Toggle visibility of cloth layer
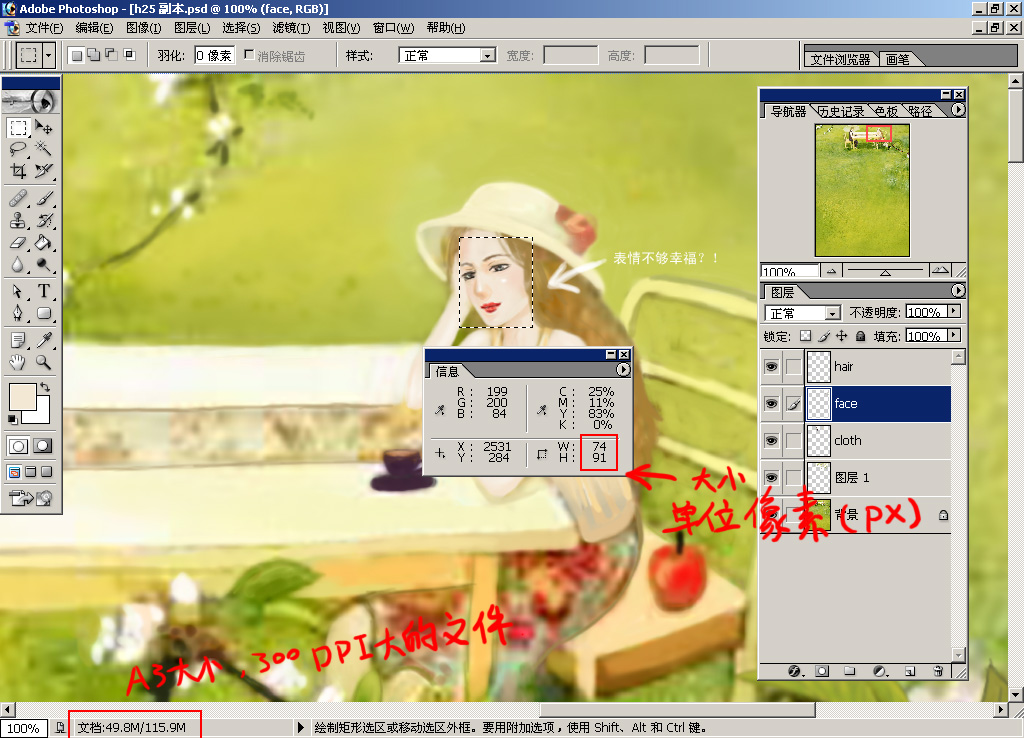Image resolution: width=1024 pixels, height=738 pixels. [x=771, y=440]
